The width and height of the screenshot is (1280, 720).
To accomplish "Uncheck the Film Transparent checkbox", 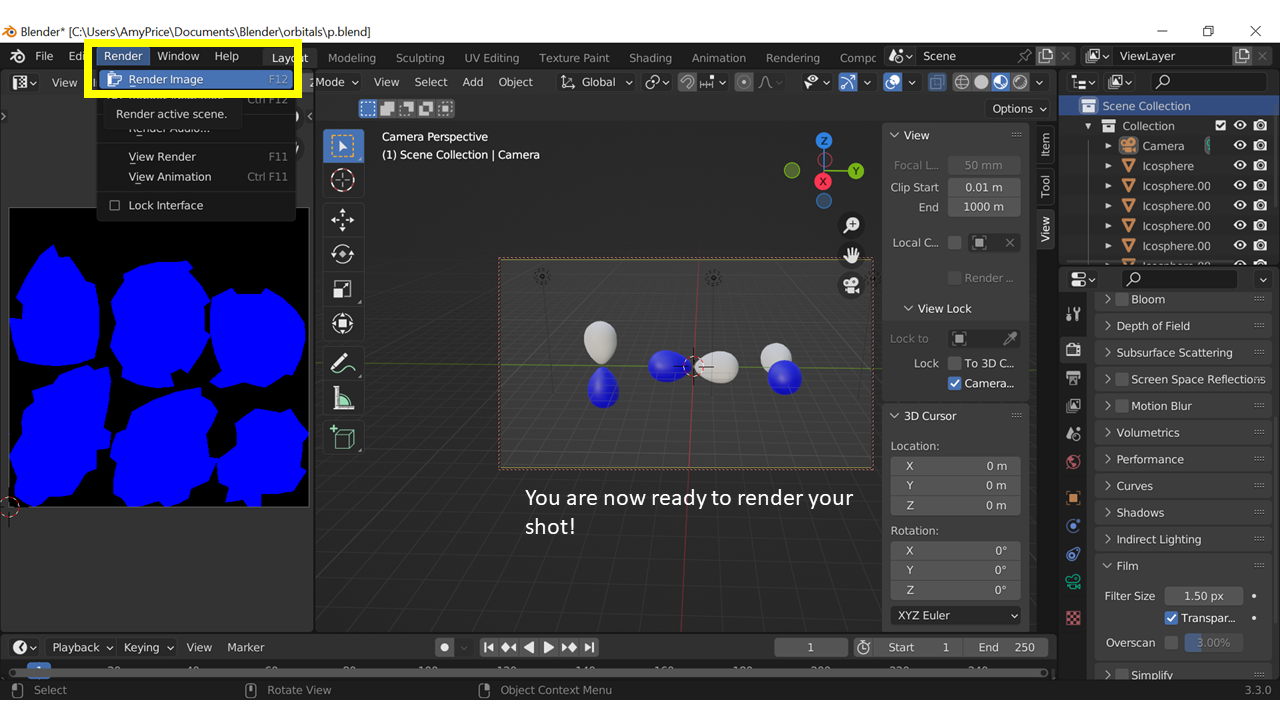I will click(1172, 618).
